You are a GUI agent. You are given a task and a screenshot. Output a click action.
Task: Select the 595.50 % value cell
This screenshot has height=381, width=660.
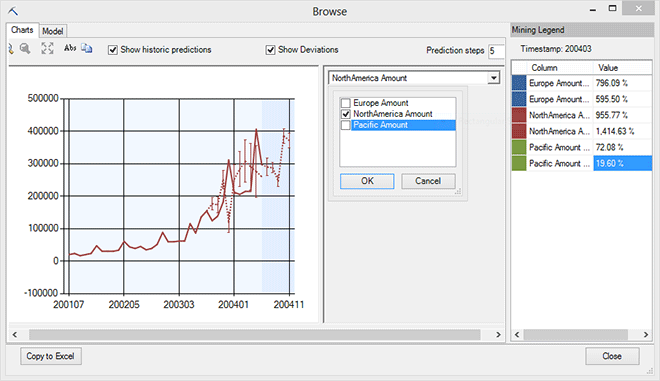coord(622,99)
